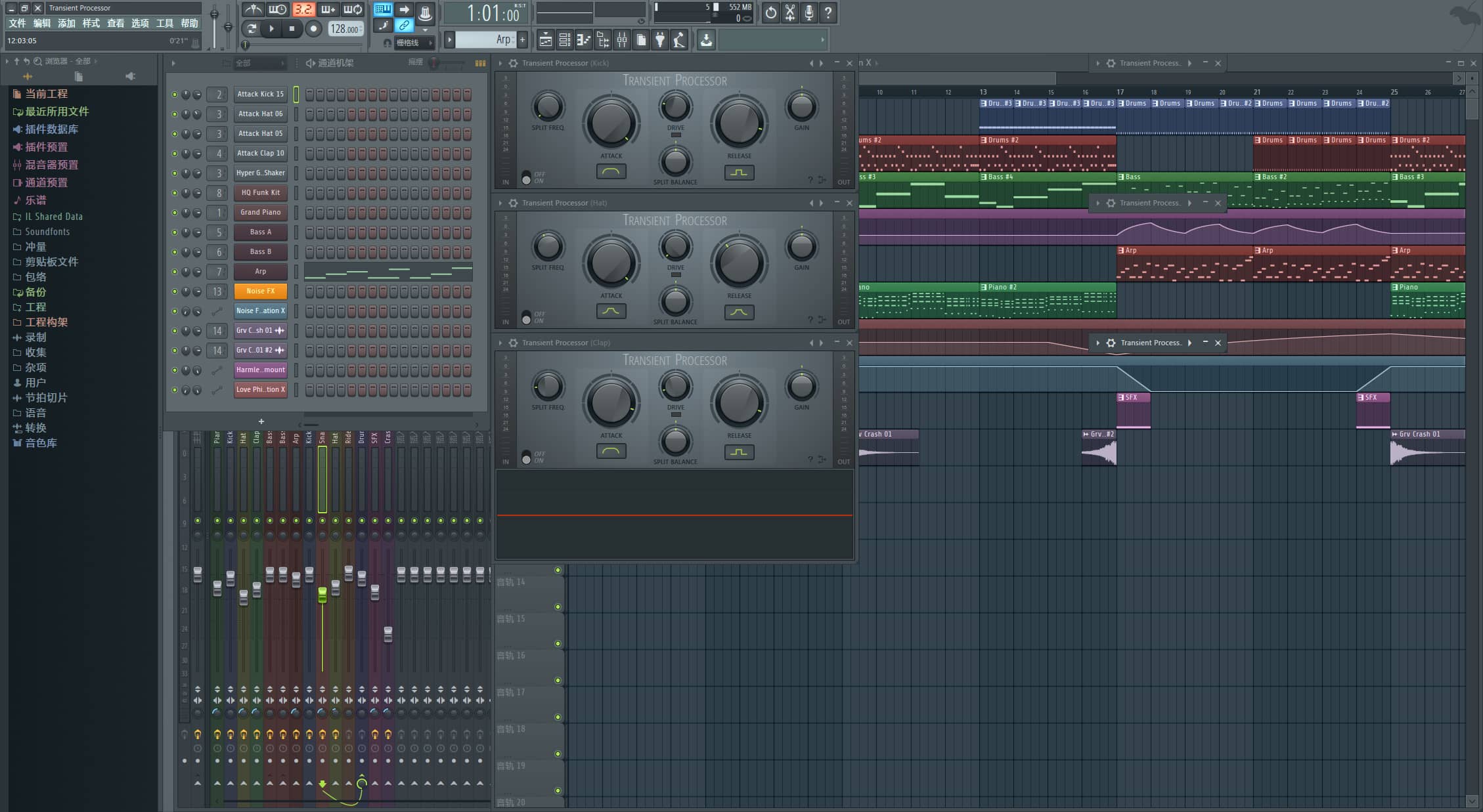
Task: Open the Playlist view
Action: 545,40
